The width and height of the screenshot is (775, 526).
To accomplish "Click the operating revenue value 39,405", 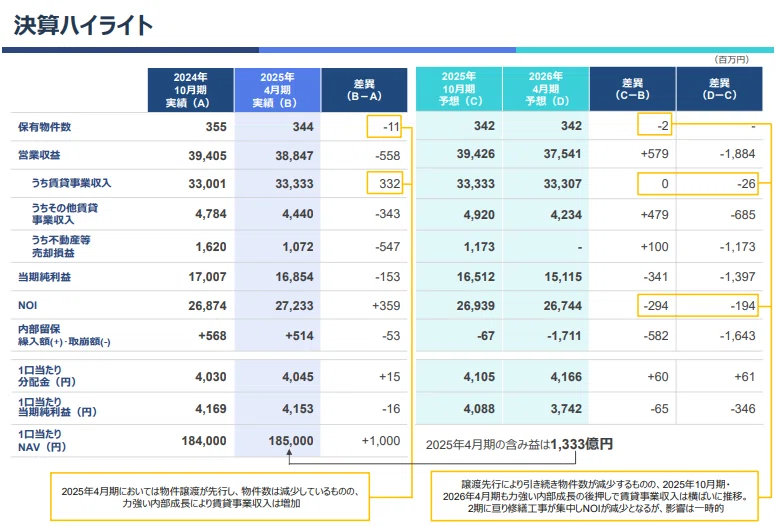I will (x=207, y=156).
